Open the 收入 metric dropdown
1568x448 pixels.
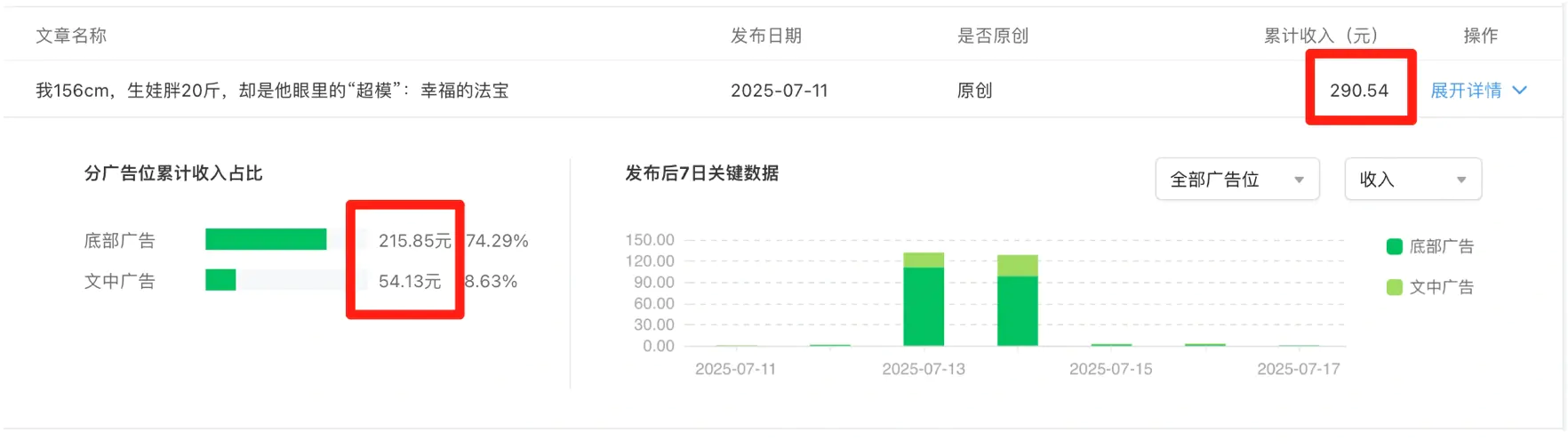[x=1412, y=180]
